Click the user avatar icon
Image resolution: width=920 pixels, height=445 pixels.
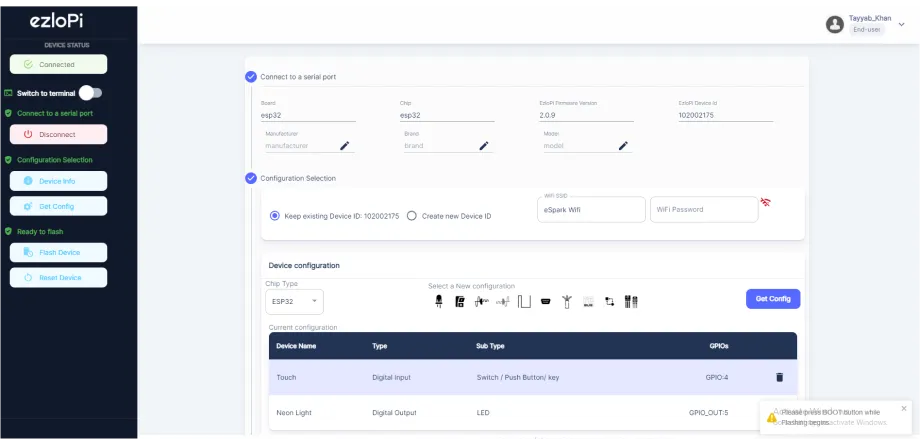pos(834,24)
